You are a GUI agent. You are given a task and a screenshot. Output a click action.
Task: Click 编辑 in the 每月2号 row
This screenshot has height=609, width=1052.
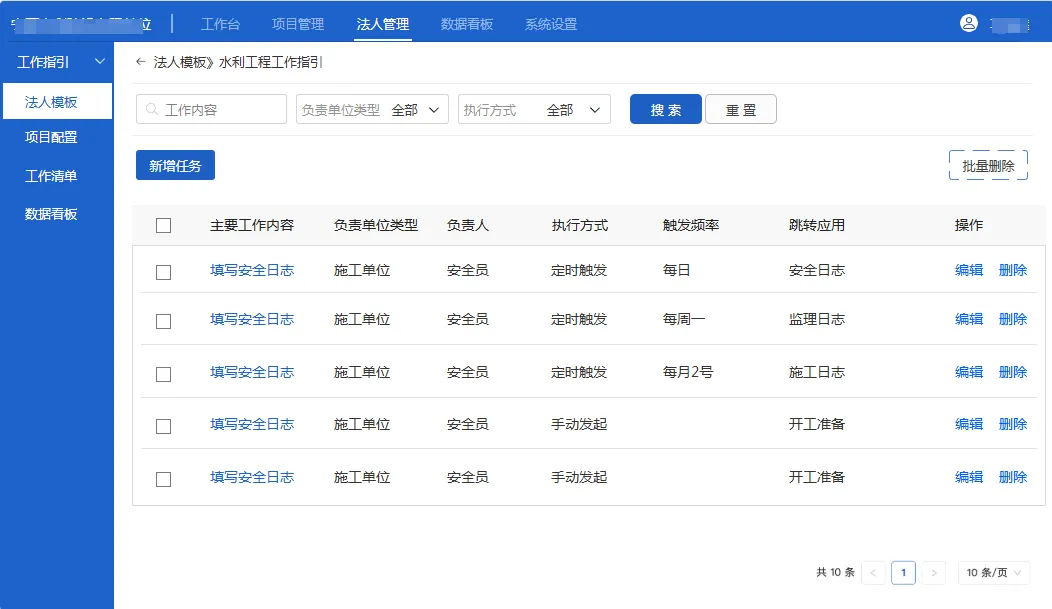click(969, 372)
